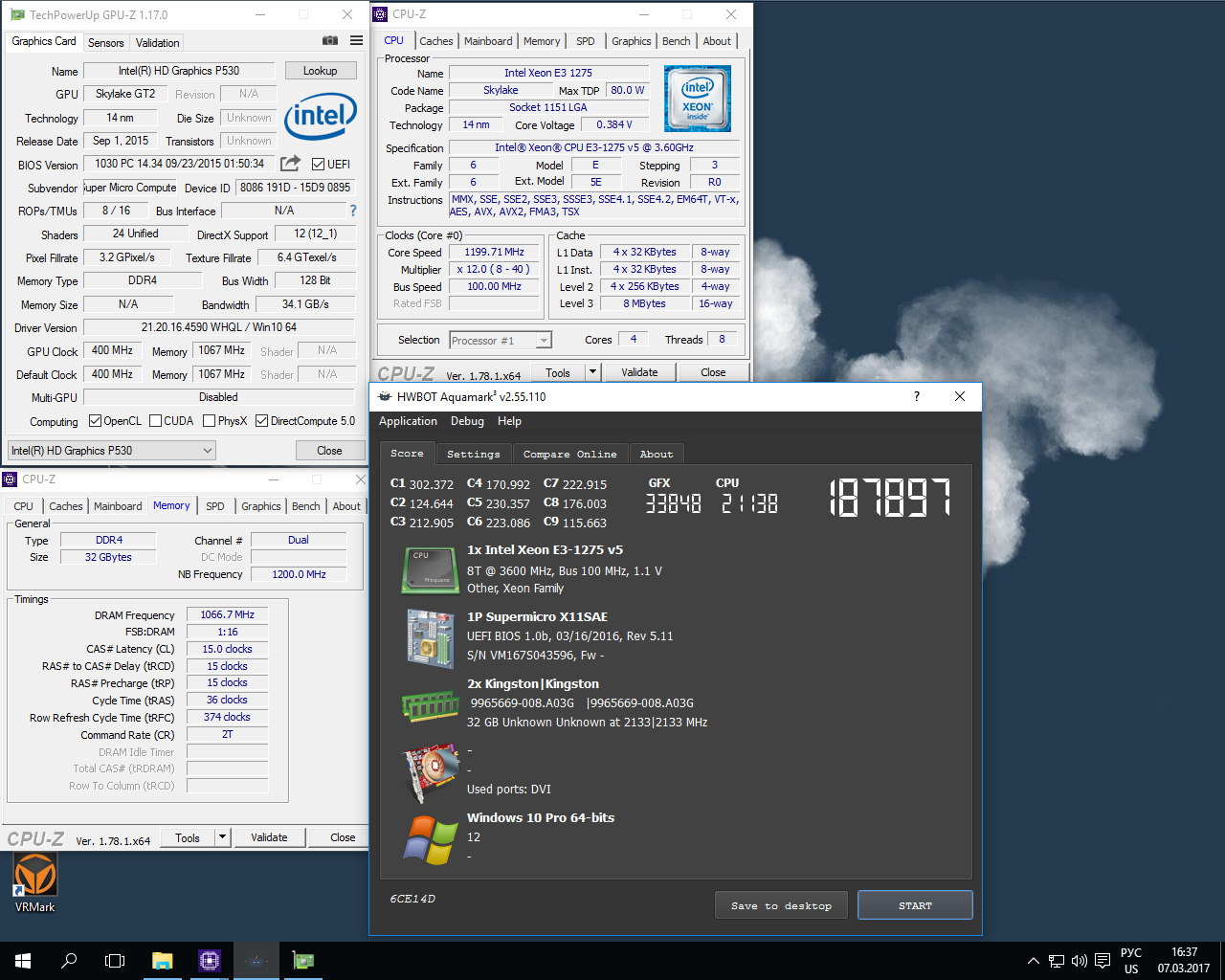Click the 187897 total score display
Screen dimensions: 1225x980
[889, 498]
